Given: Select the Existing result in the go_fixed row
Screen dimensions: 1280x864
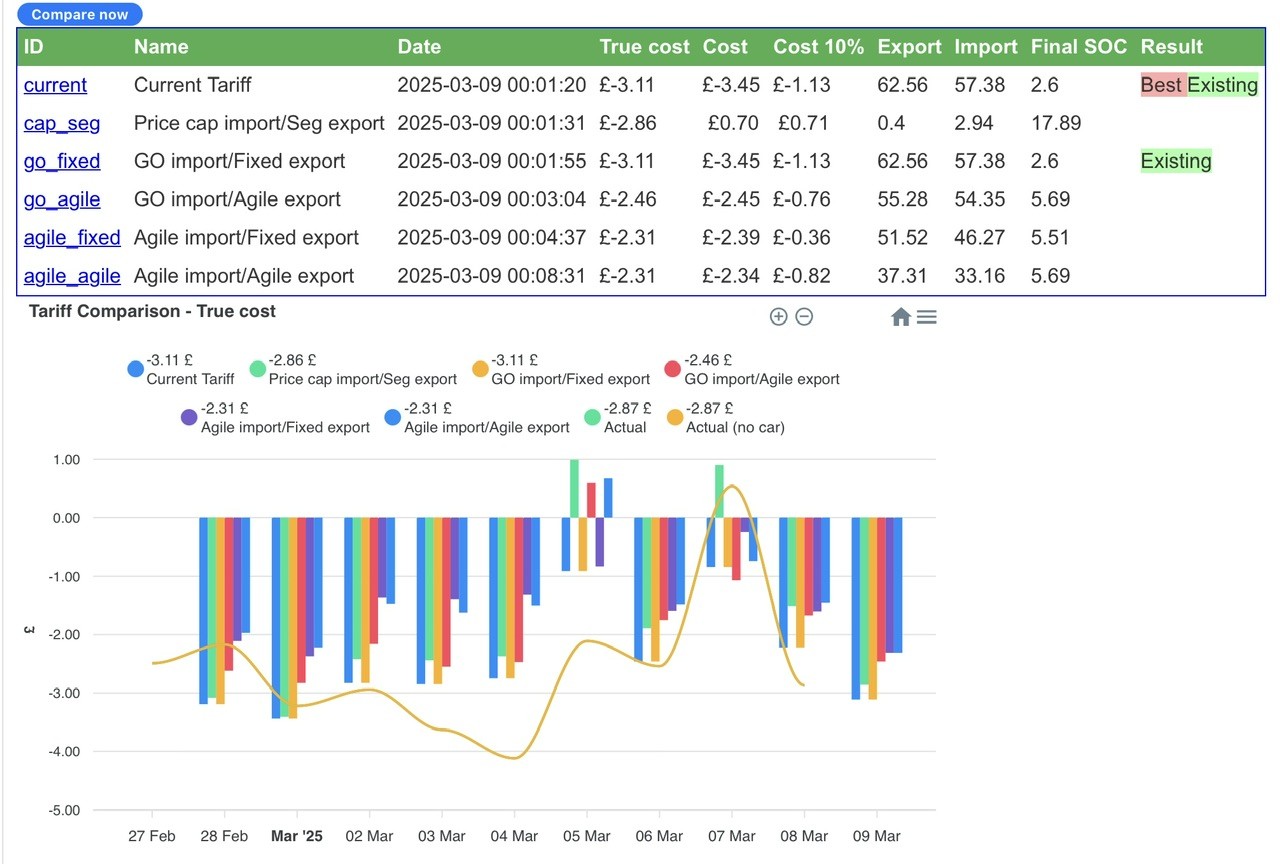Looking at the screenshot, I should coord(1176,161).
